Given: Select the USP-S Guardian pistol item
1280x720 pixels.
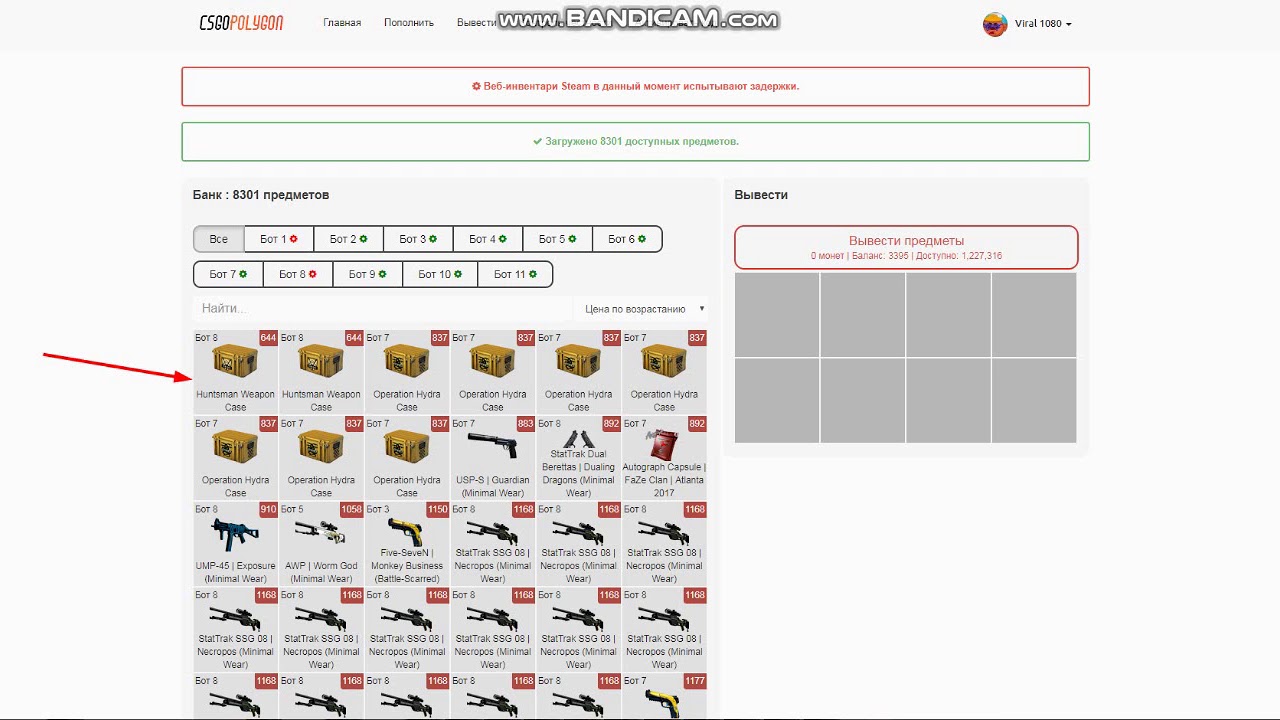Looking at the screenshot, I should tap(493, 458).
